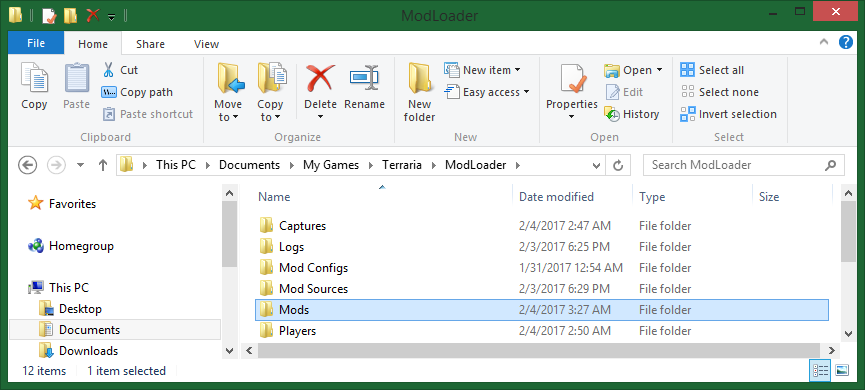Click Copy path in the ribbon

(x=137, y=92)
